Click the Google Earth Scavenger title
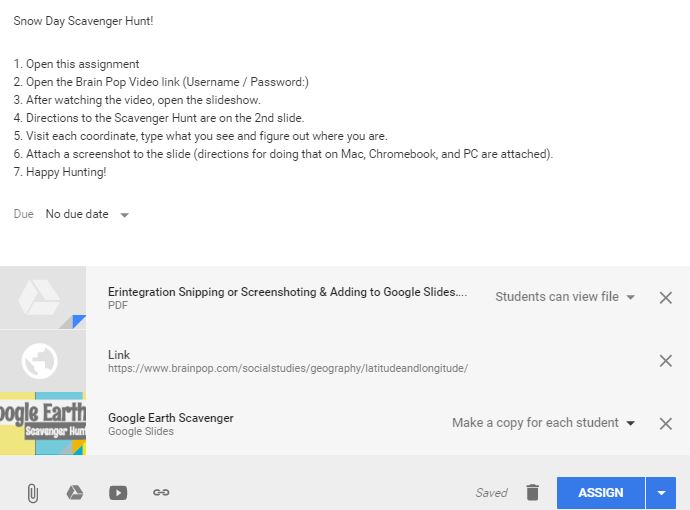Image resolution: width=690 pixels, height=510 pixels. tap(171, 418)
